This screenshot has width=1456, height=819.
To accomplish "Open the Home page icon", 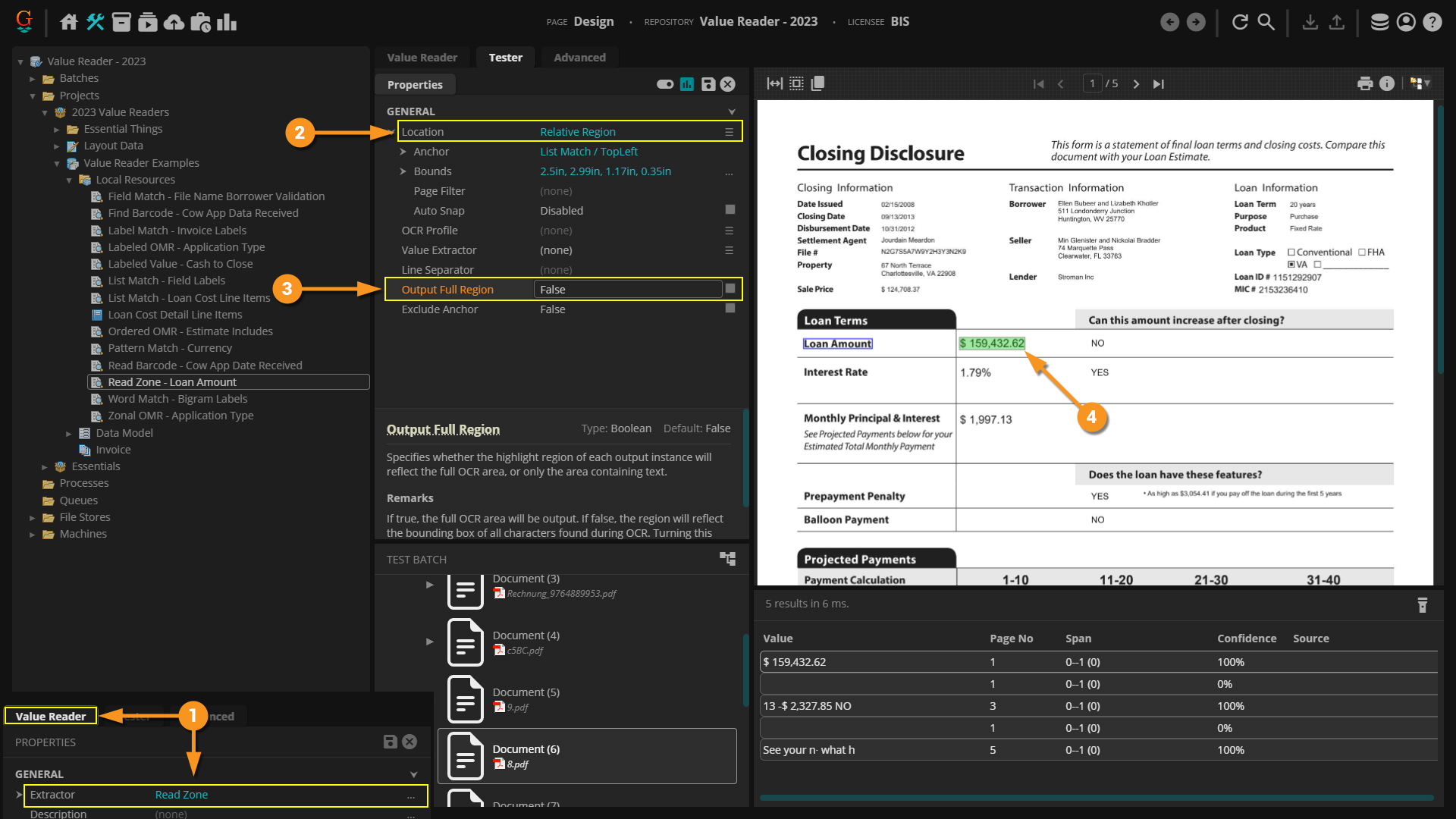I will (x=69, y=22).
